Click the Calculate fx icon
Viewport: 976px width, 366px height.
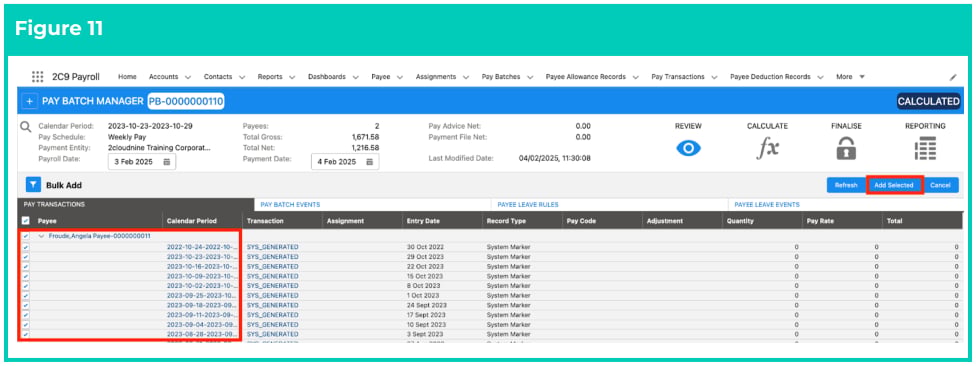(767, 148)
